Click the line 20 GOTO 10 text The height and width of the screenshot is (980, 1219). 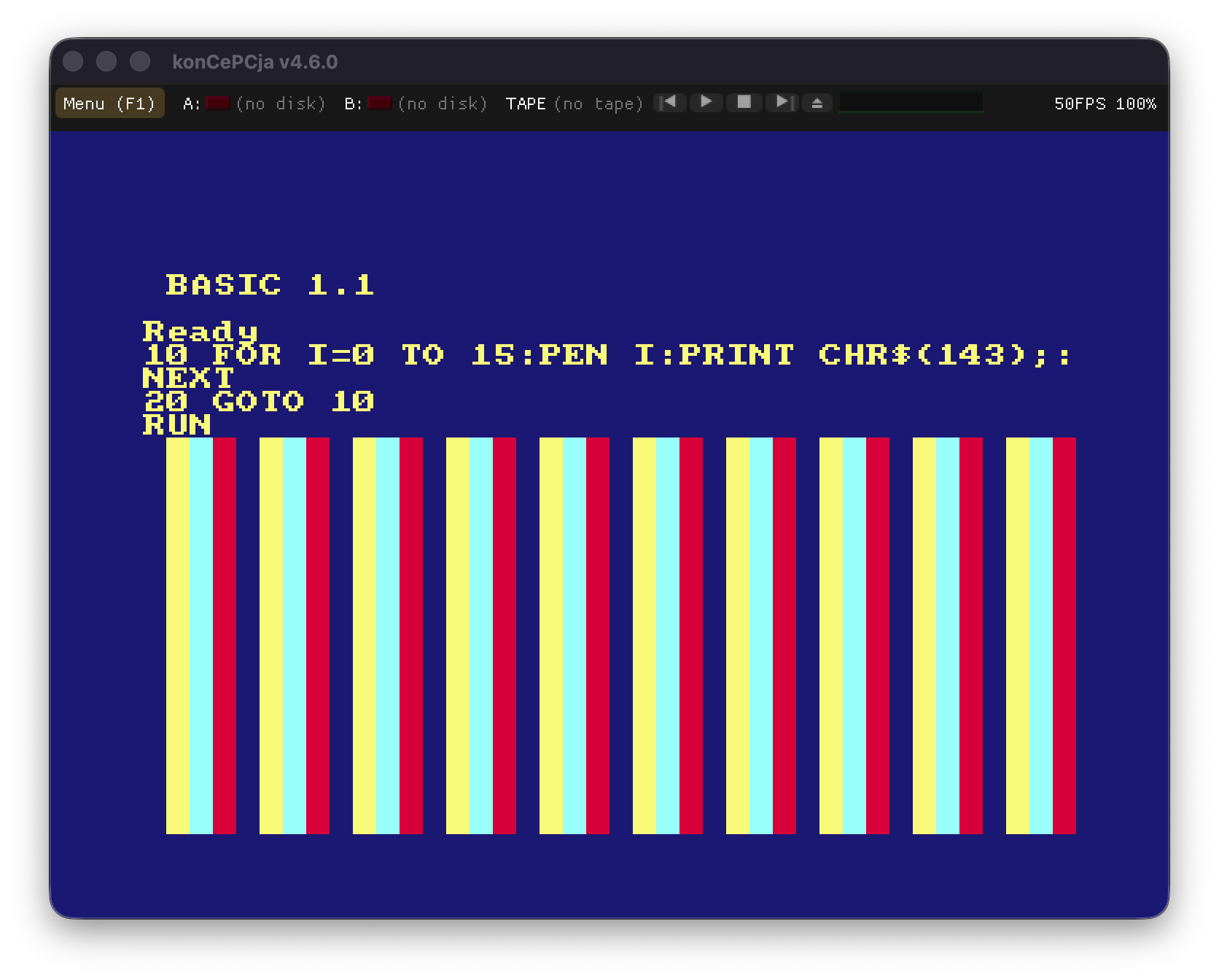259,401
